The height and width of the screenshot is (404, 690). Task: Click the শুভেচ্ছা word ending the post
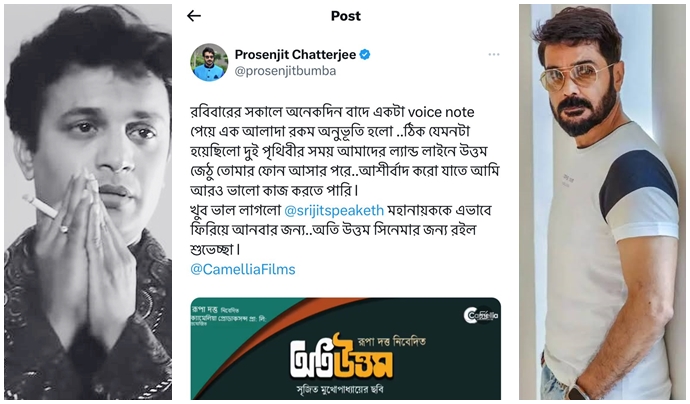[x=213, y=250]
